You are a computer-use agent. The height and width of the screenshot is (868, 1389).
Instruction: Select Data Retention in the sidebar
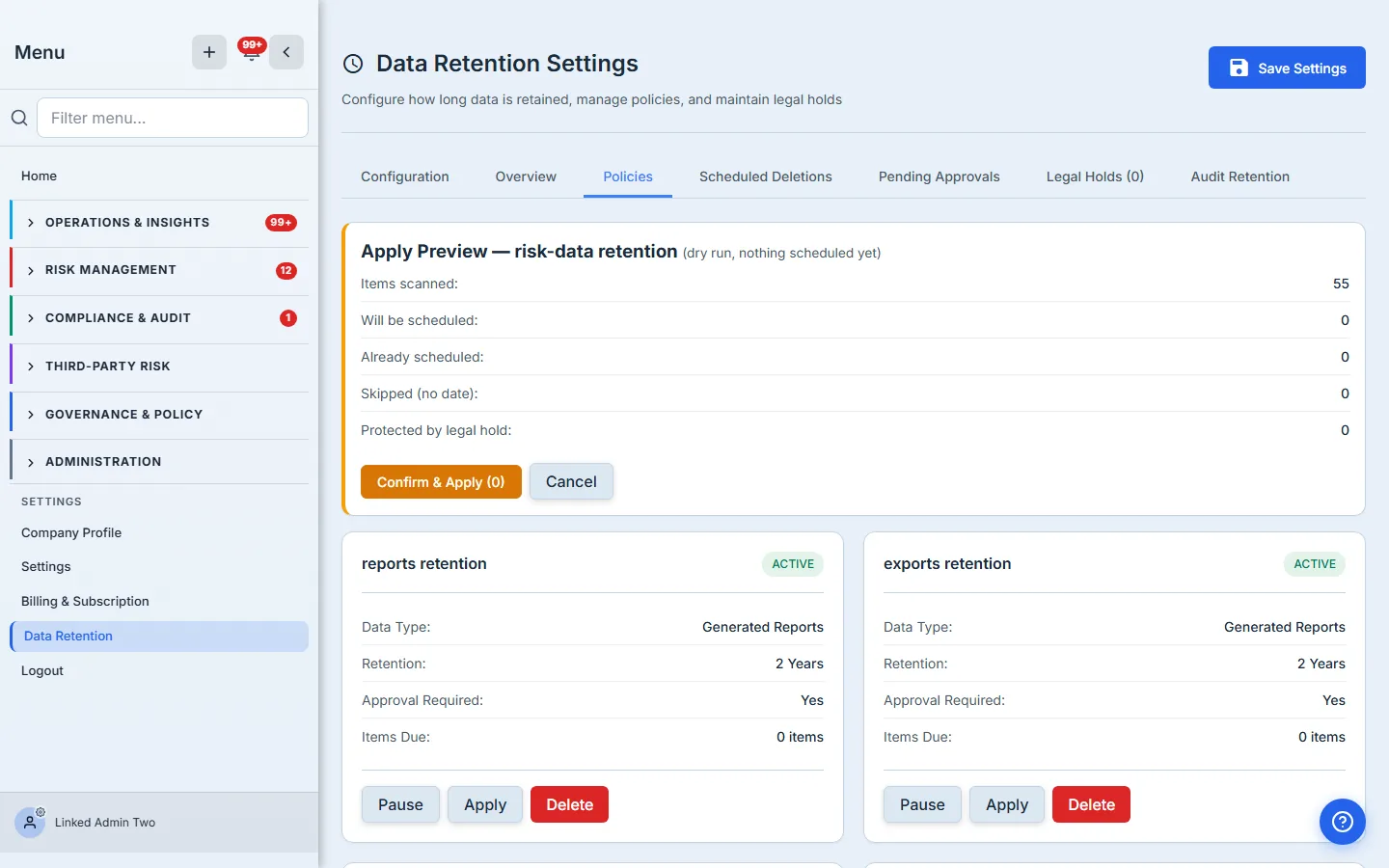tap(159, 636)
